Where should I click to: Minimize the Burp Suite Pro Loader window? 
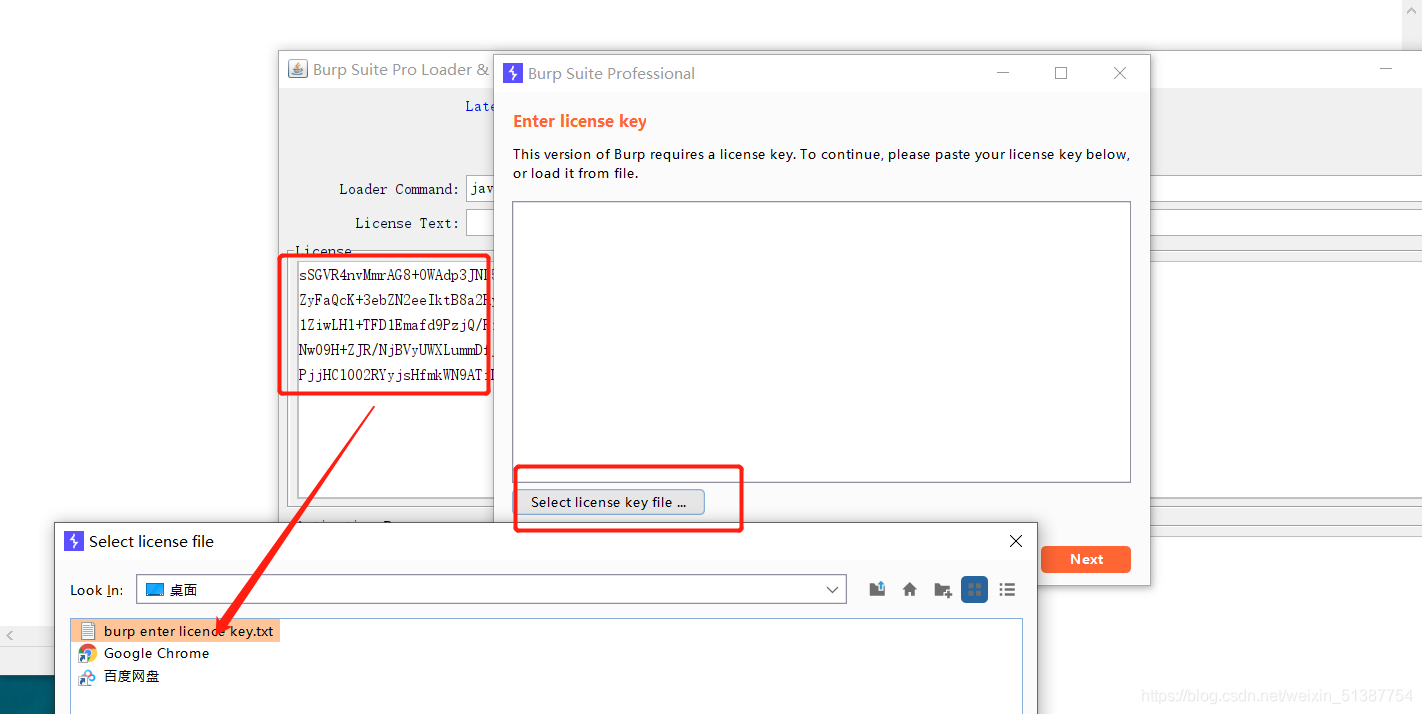coord(1386,69)
